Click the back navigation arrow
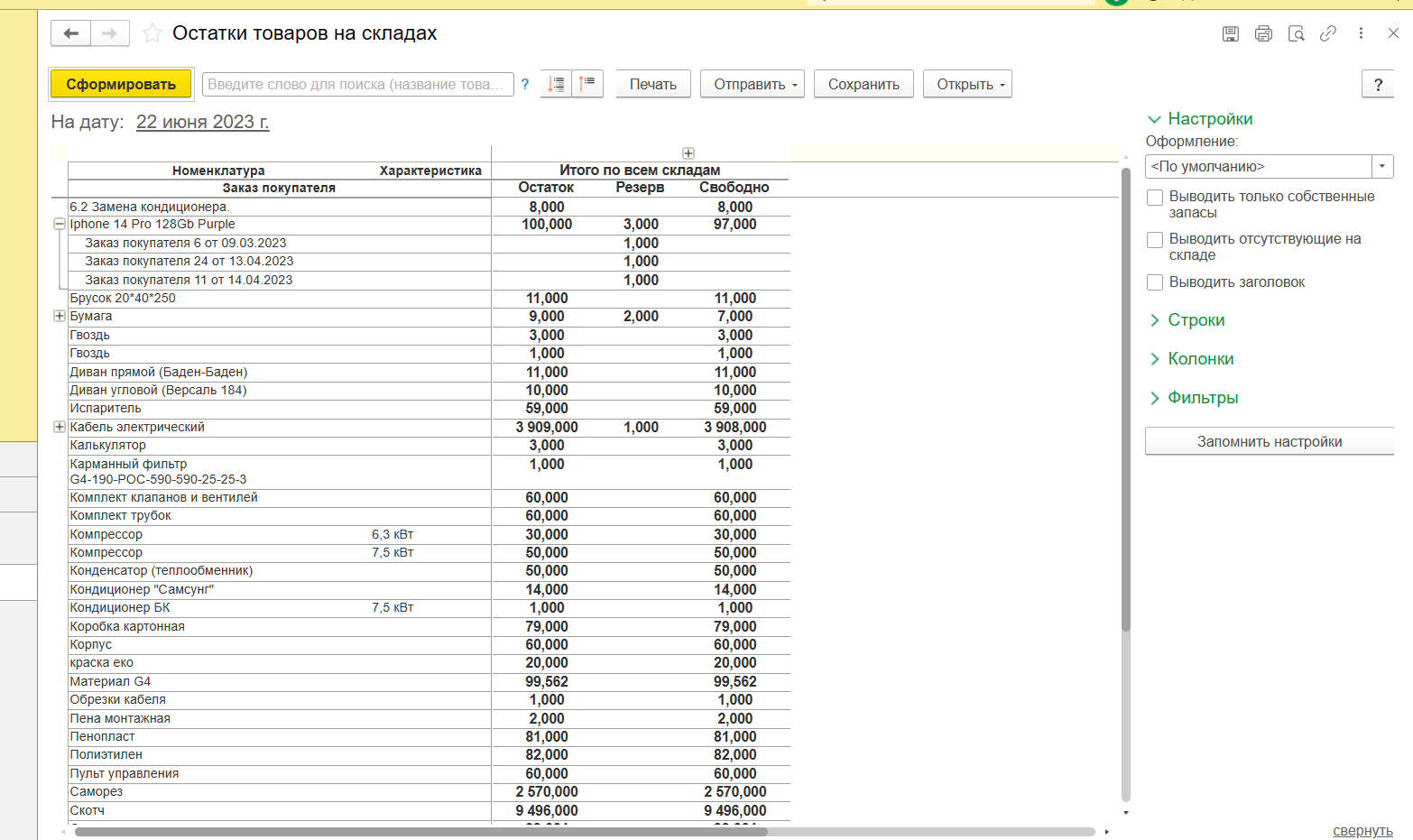This screenshot has width=1413, height=840. [x=70, y=33]
